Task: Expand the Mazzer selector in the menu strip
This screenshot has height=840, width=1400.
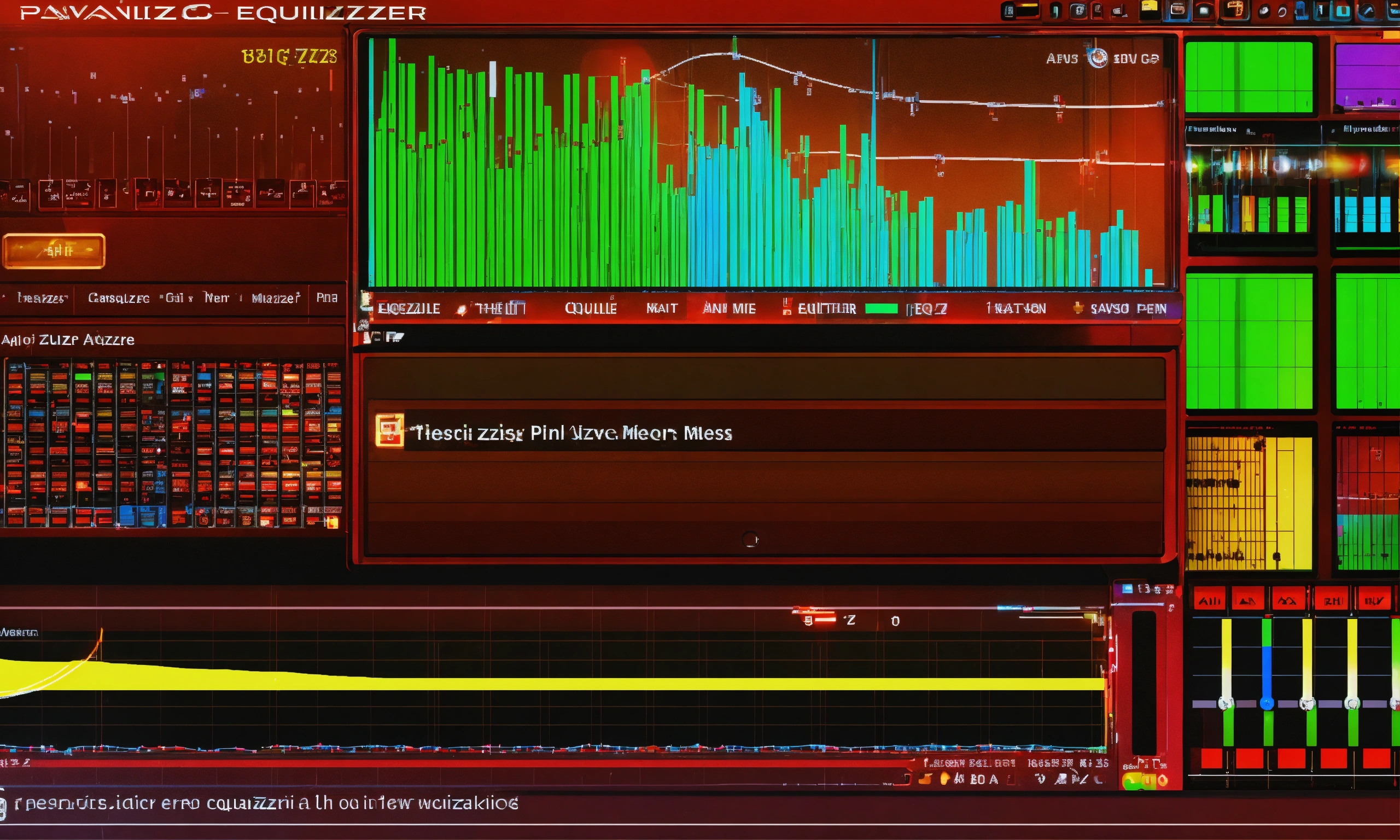Action: click(278, 297)
